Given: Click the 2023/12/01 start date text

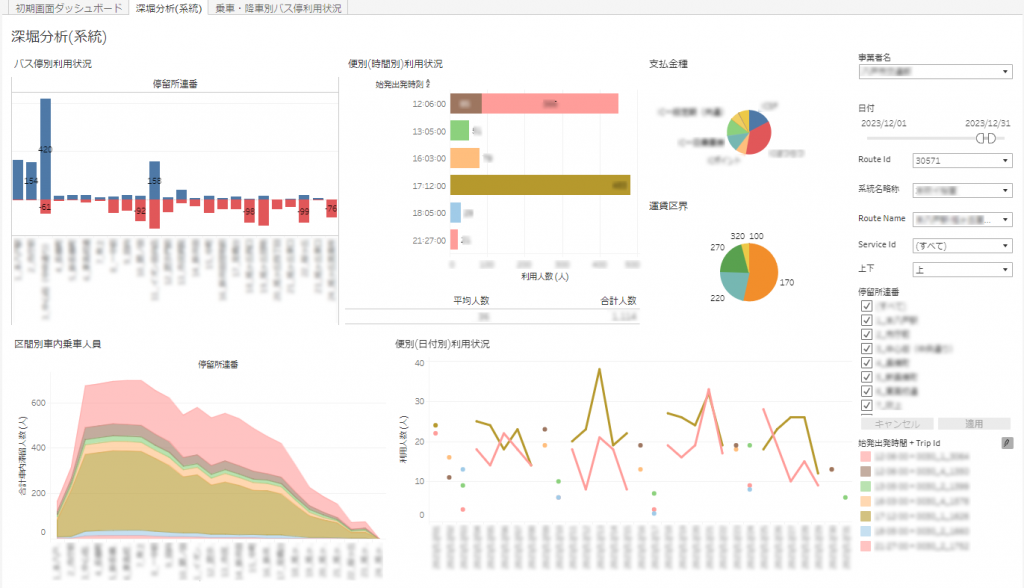Looking at the screenshot, I should pos(884,123).
